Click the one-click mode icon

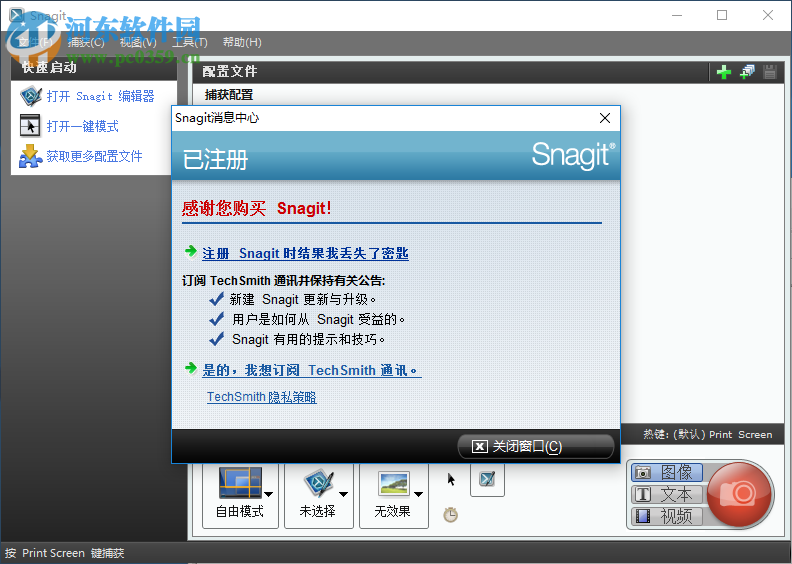point(31,126)
